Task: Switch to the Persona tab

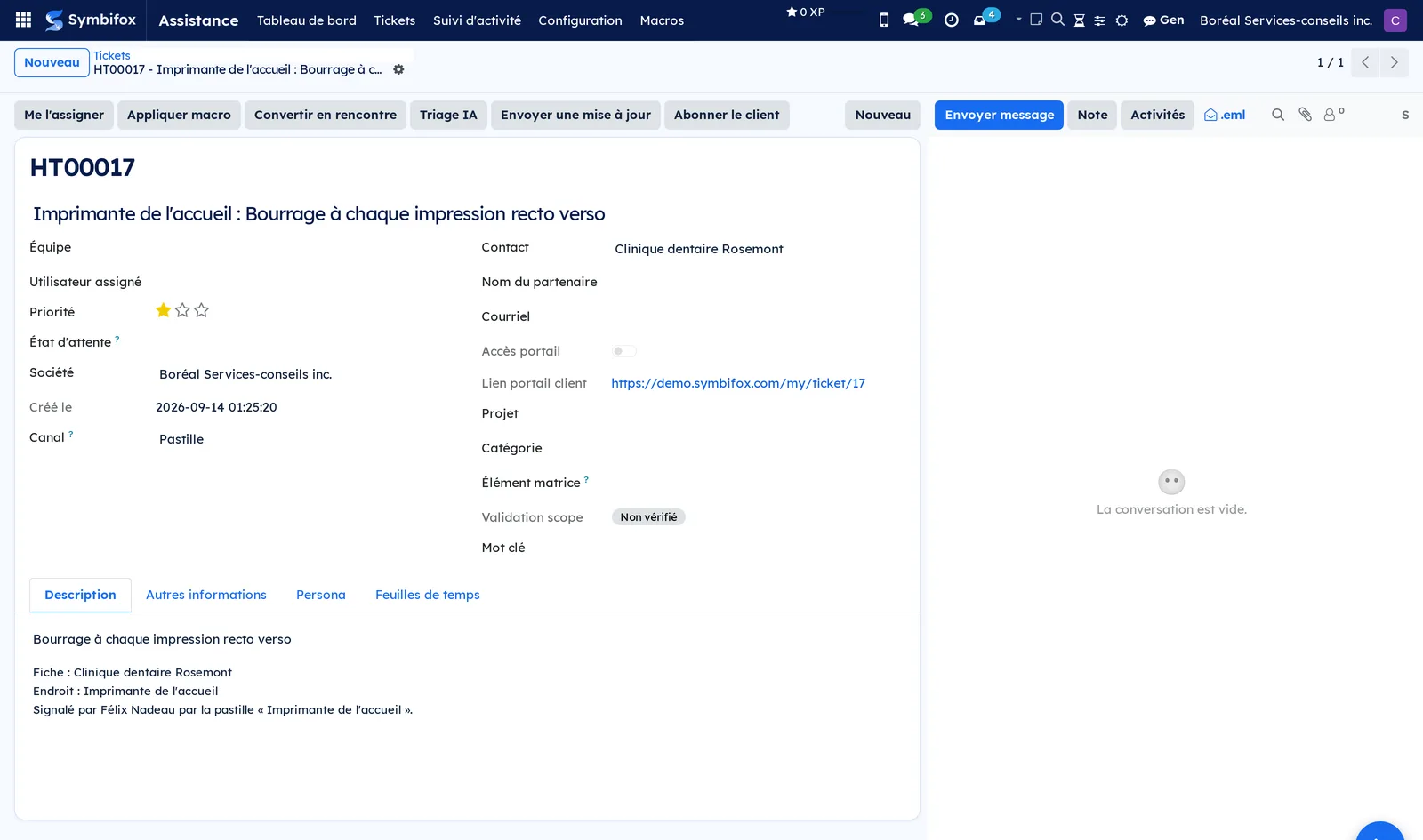Action: pyautogui.click(x=321, y=595)
